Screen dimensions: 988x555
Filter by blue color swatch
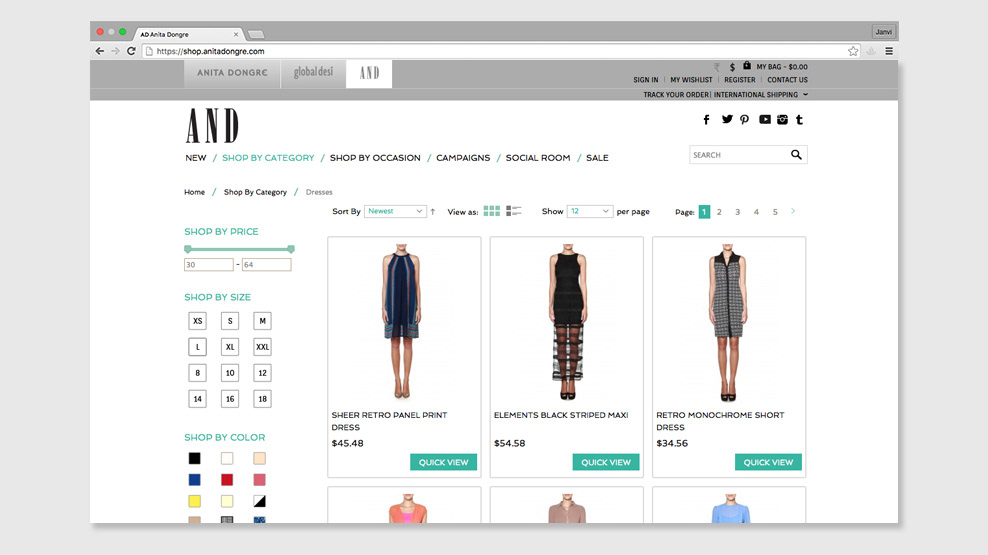coord(195,480)
